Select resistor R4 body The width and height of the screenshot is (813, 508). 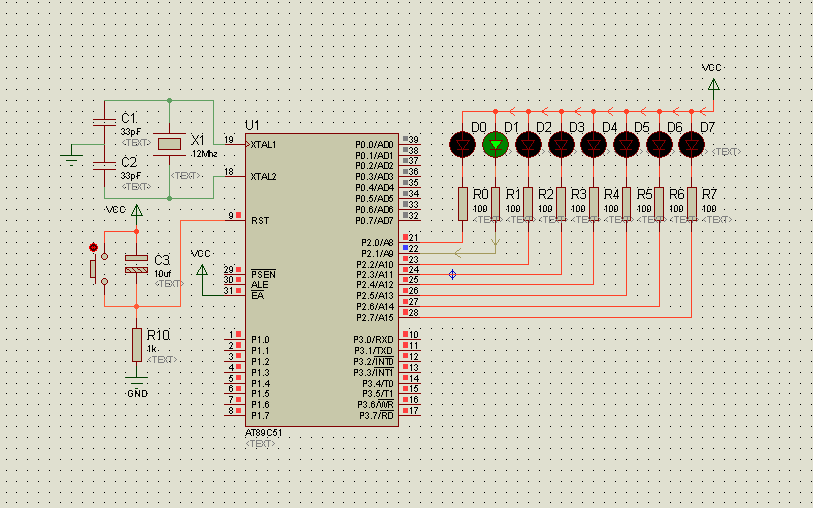594,204
